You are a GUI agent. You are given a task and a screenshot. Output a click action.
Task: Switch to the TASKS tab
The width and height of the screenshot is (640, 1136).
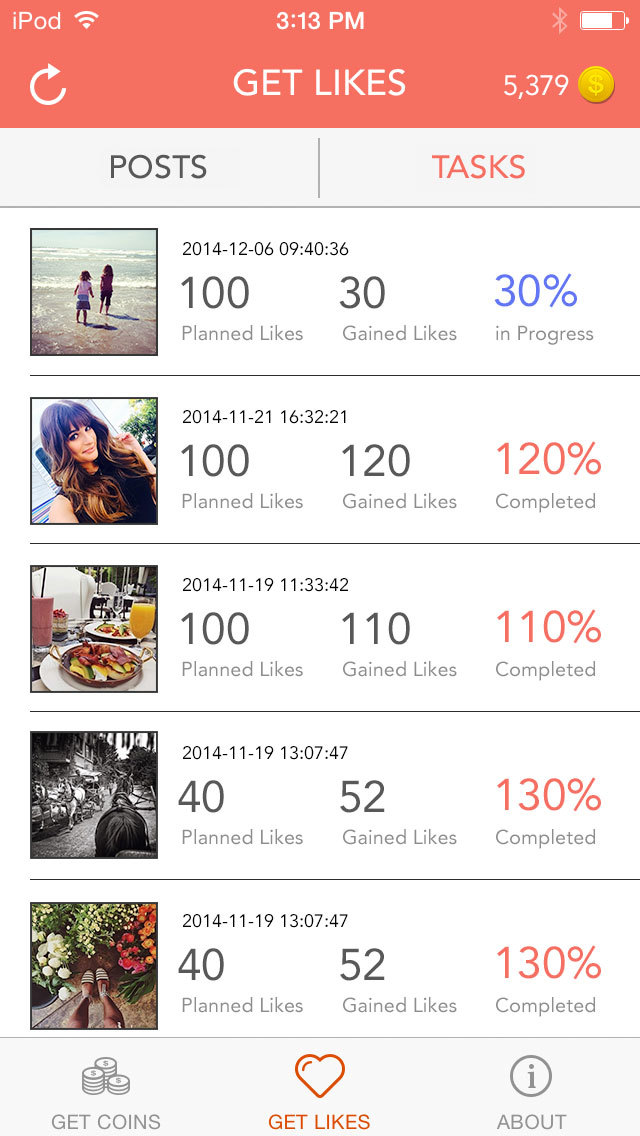tap(478, 167)
